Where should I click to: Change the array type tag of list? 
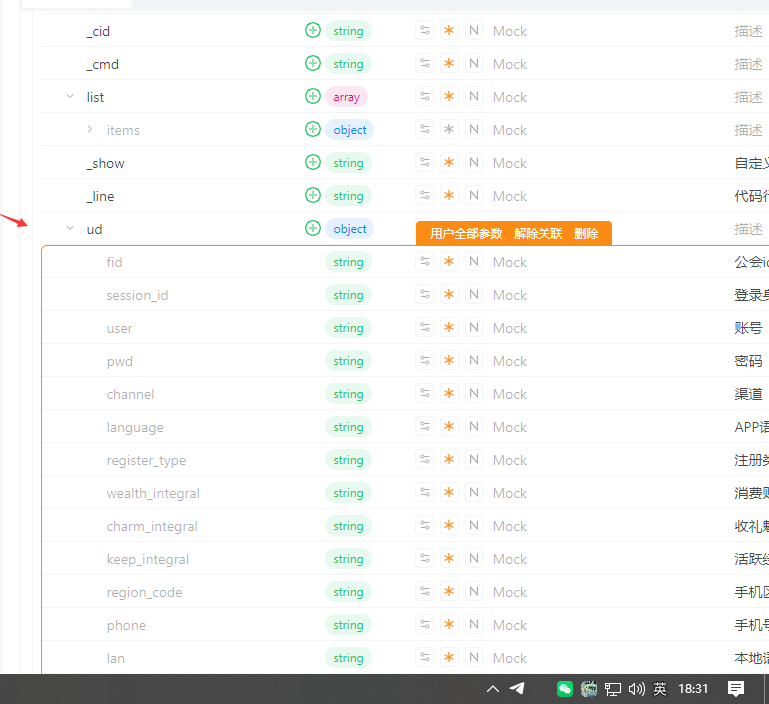346,97
